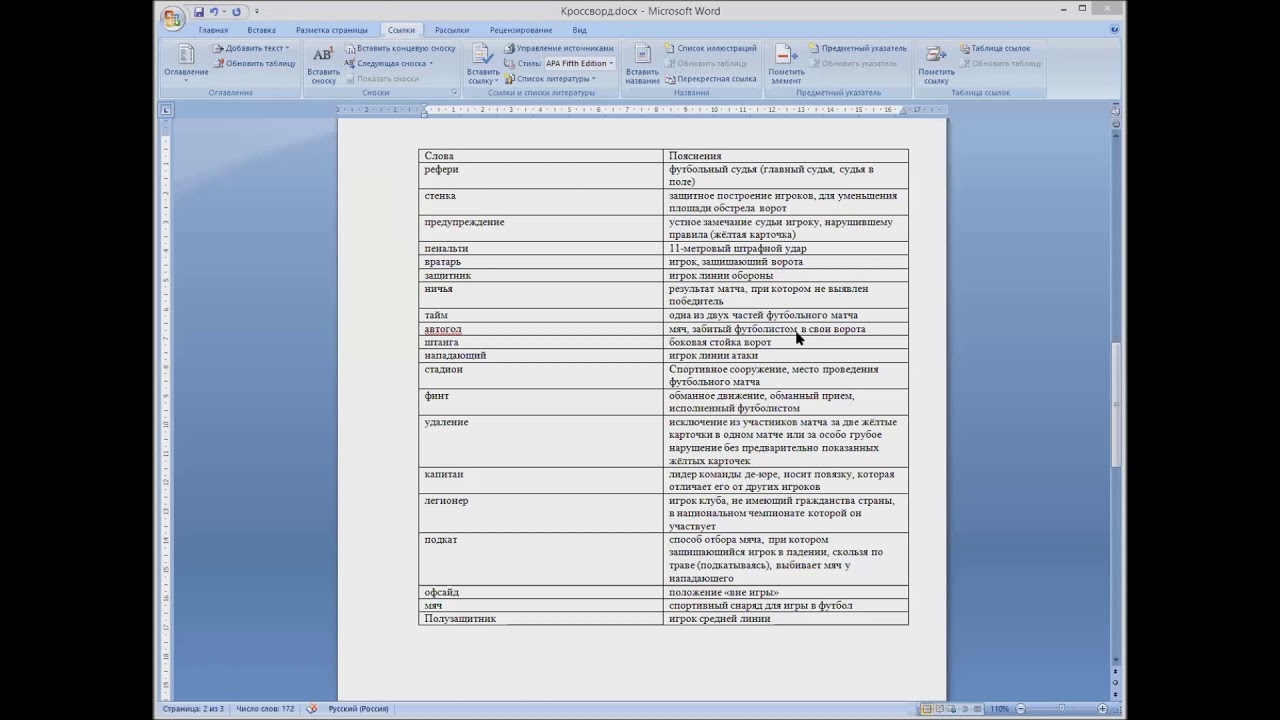Go to previous page browse button

pyautogui.click(x=1116, y=672)
